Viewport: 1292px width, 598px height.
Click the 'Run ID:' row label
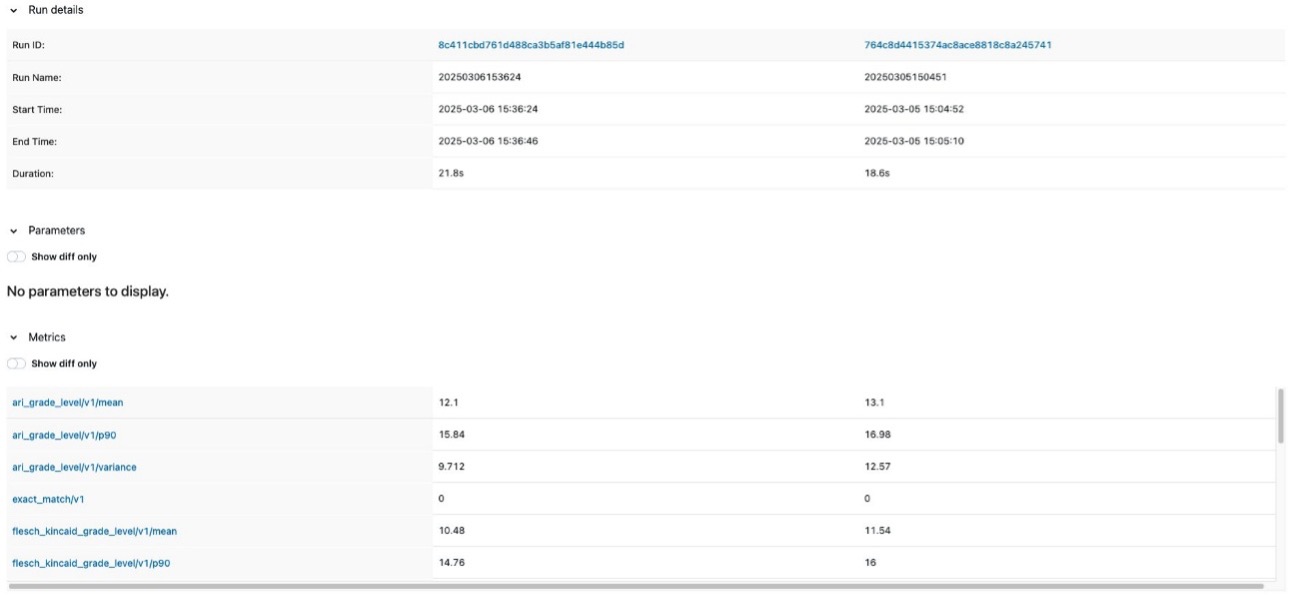[x=28, y=45]
